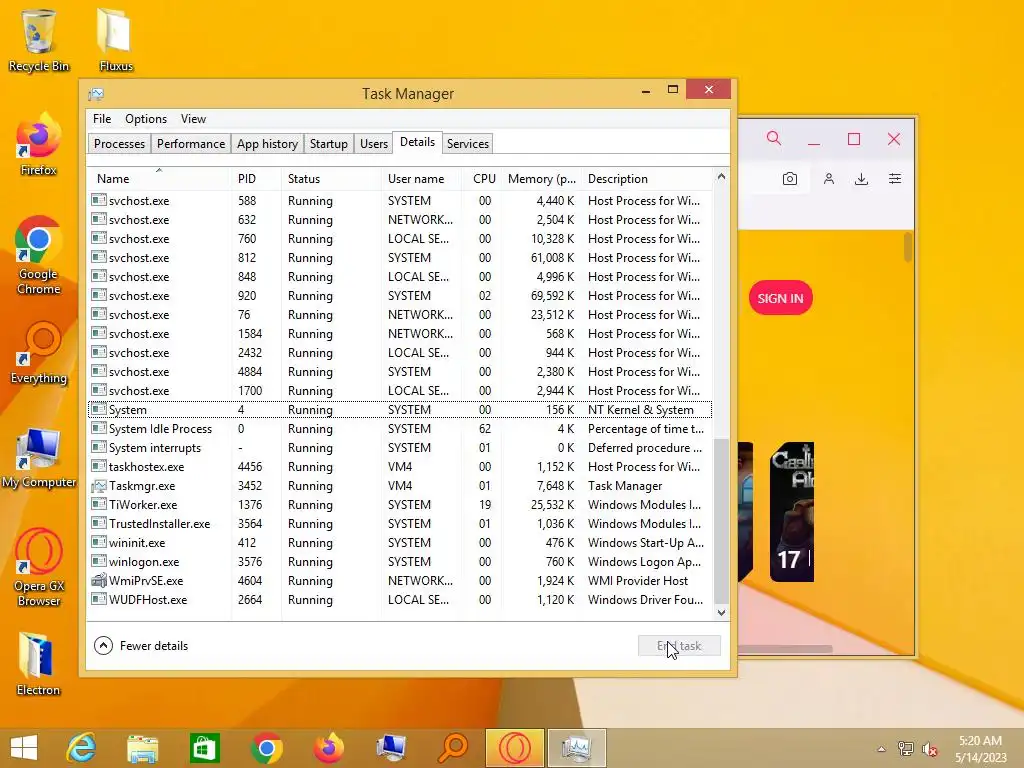Switch to the Startup tab

(328, 144)
